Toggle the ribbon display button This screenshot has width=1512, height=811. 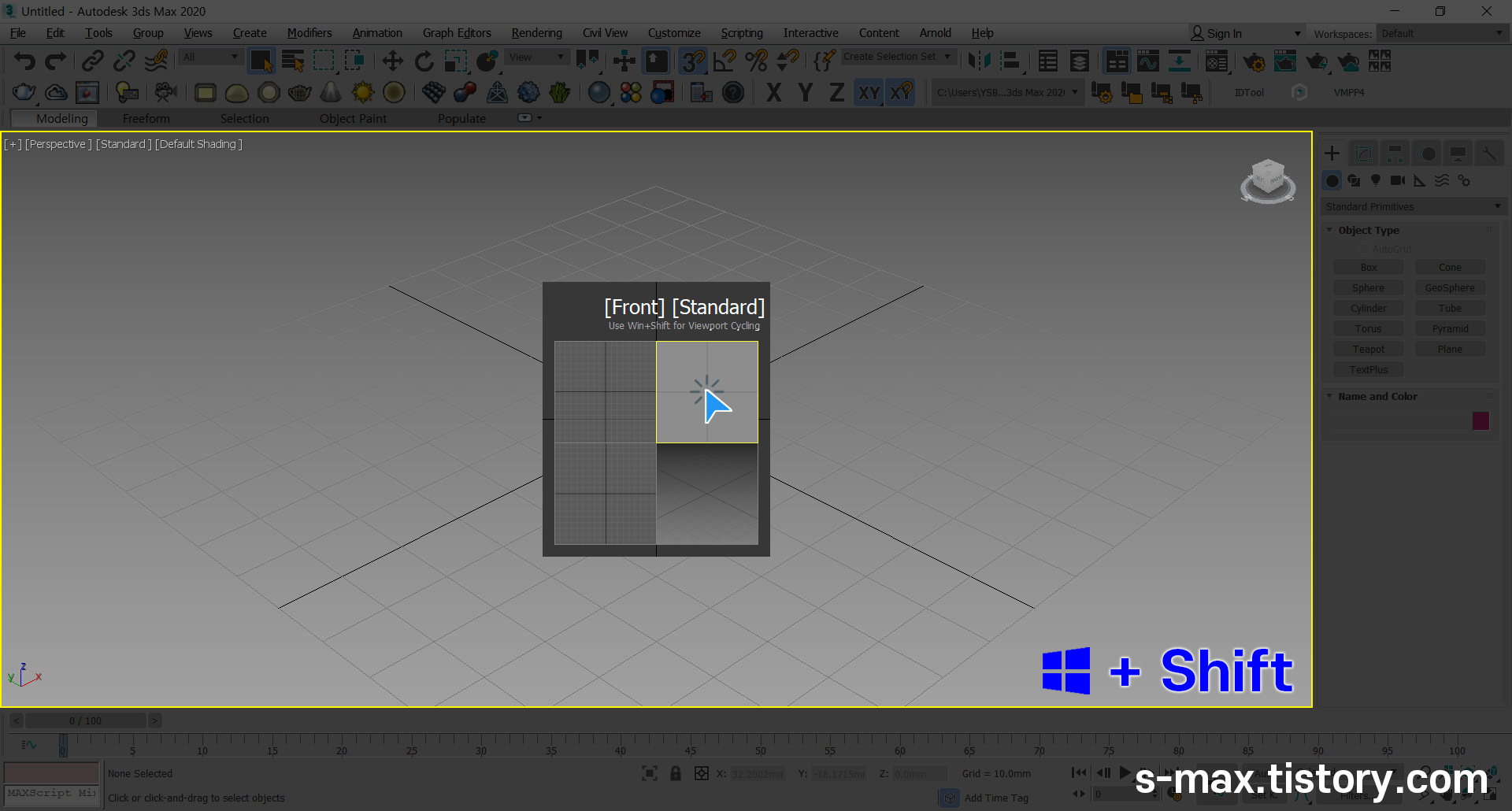tap(1117, 61)
